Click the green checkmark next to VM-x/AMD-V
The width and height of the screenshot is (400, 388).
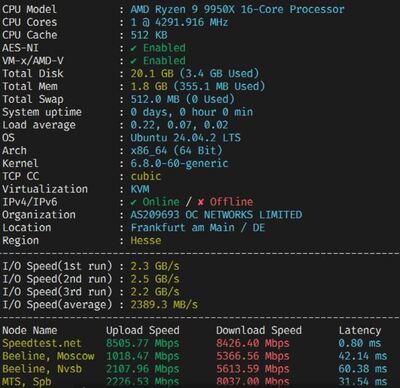coord(133,61)
